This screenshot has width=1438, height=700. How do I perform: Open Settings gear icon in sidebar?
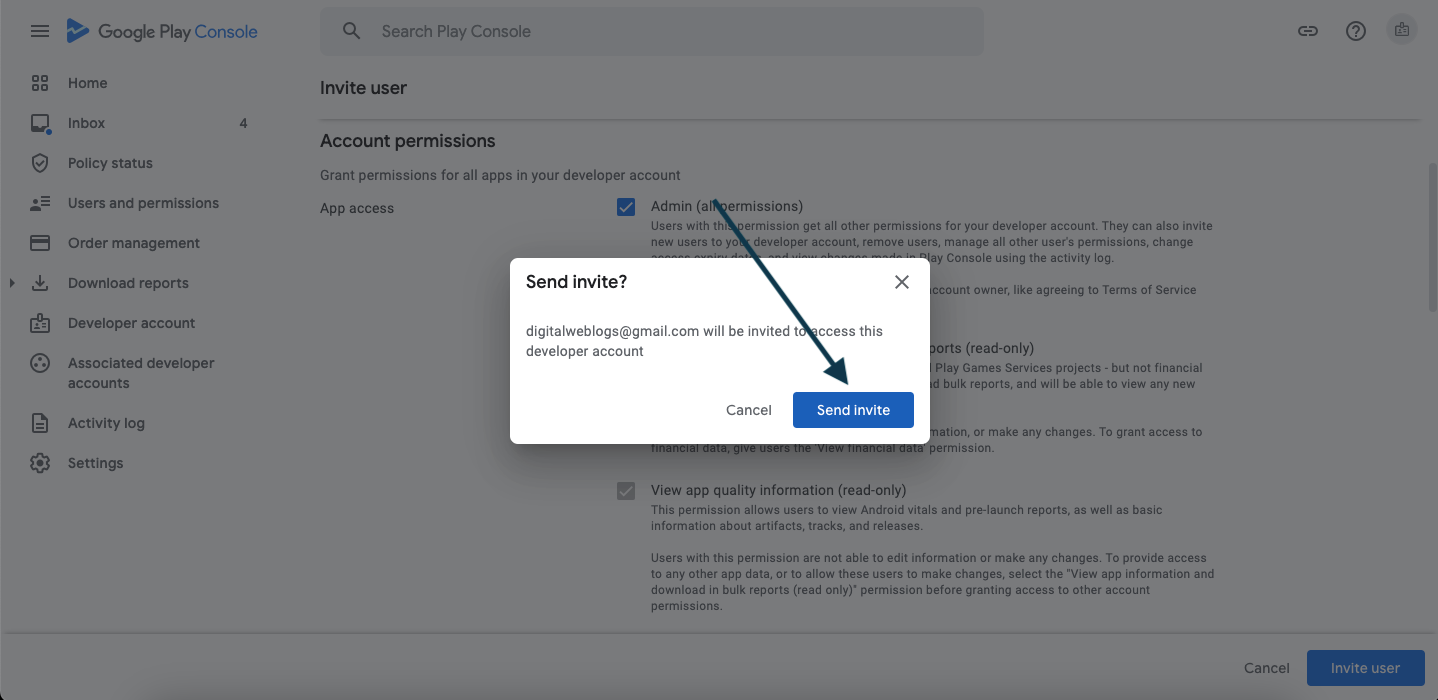coord(40,463)
